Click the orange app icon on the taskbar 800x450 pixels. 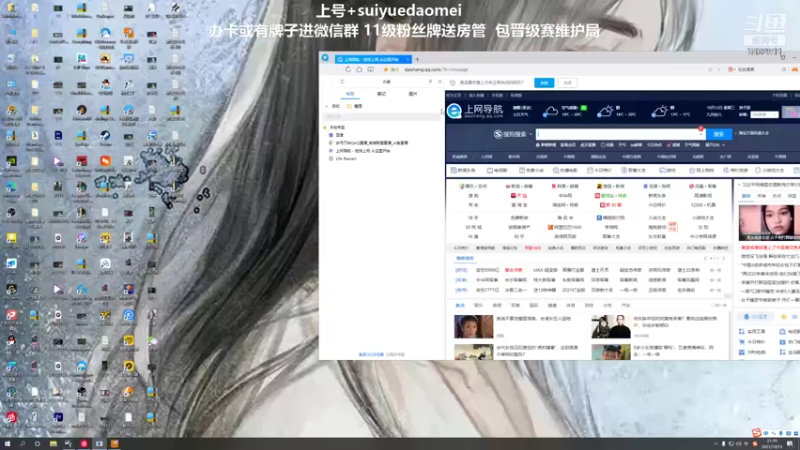115,444
